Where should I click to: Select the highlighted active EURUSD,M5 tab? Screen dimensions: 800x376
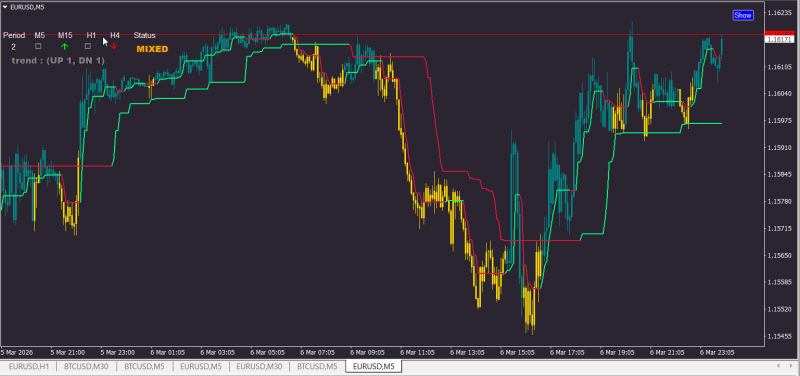coord(373,366)
